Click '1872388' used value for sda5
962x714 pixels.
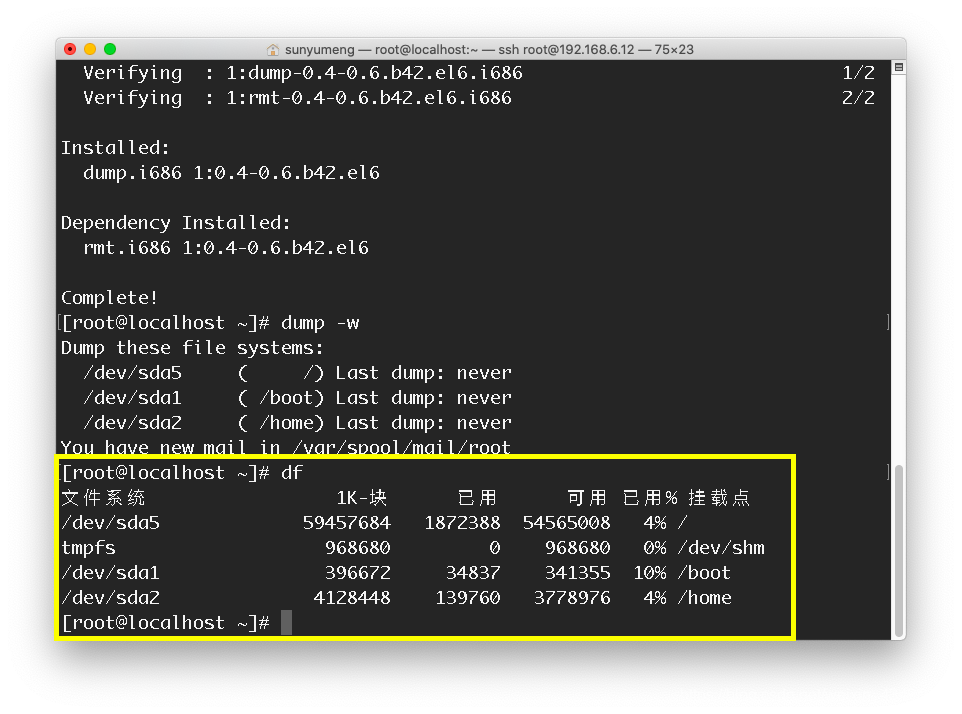pyautogui.click(x=463, y=523)
